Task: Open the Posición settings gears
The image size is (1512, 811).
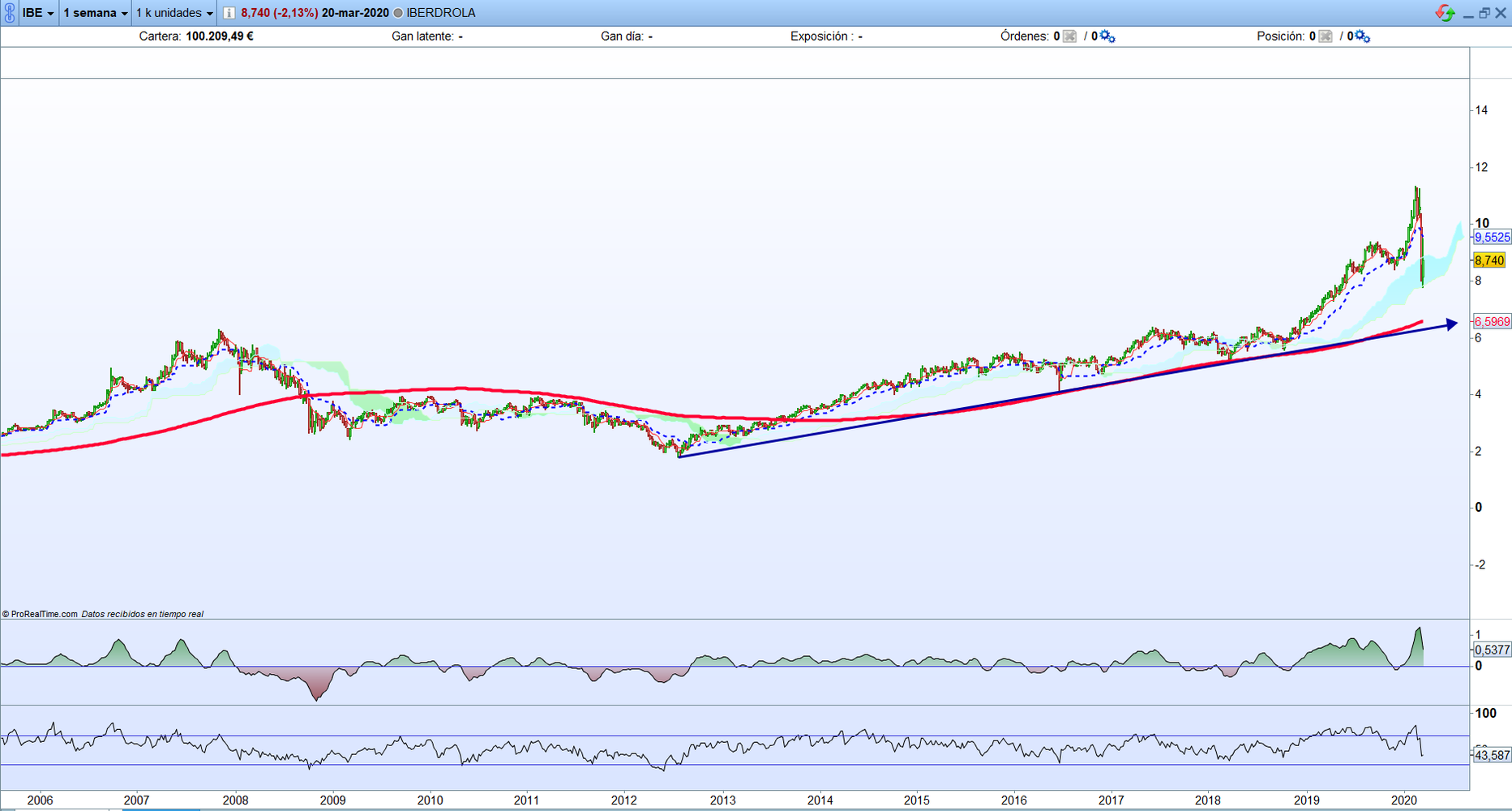Action: (1363, 36)
